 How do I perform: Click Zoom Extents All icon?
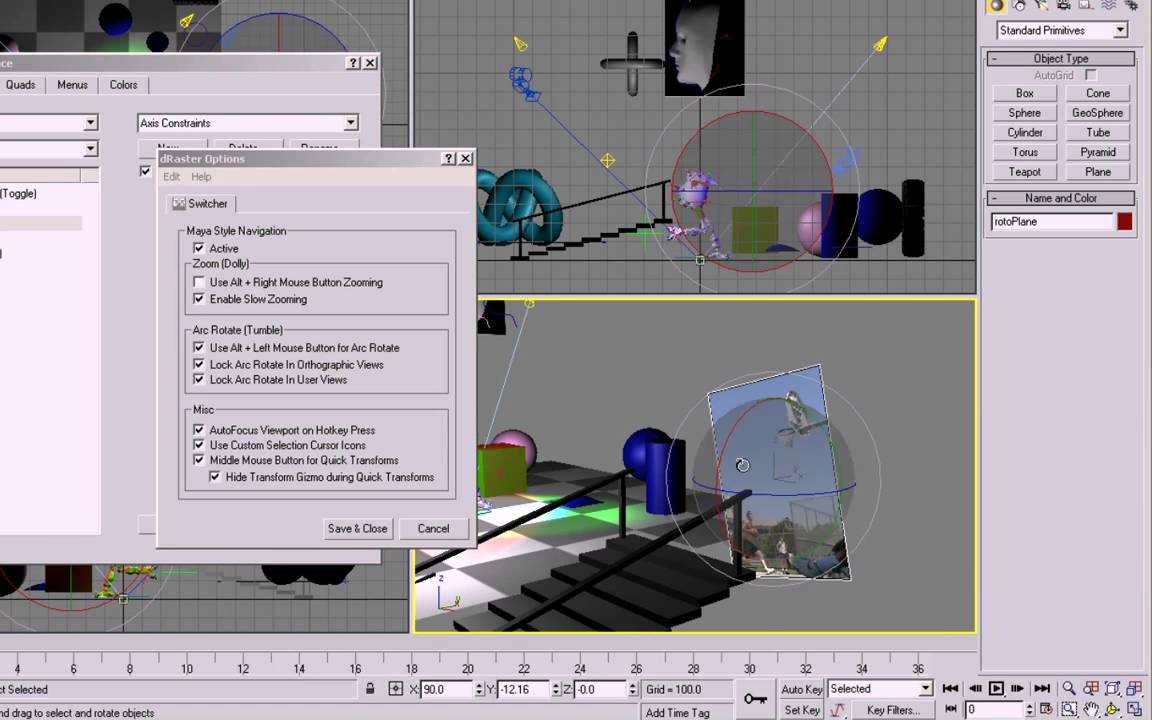[1134, 688]
